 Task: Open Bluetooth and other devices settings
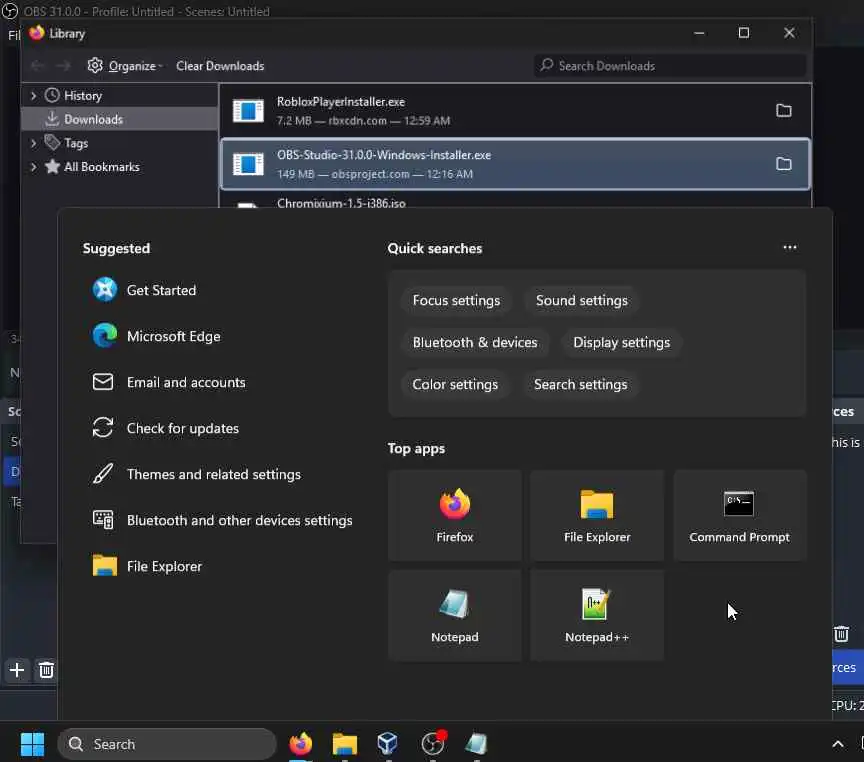[x=223, y=520]
